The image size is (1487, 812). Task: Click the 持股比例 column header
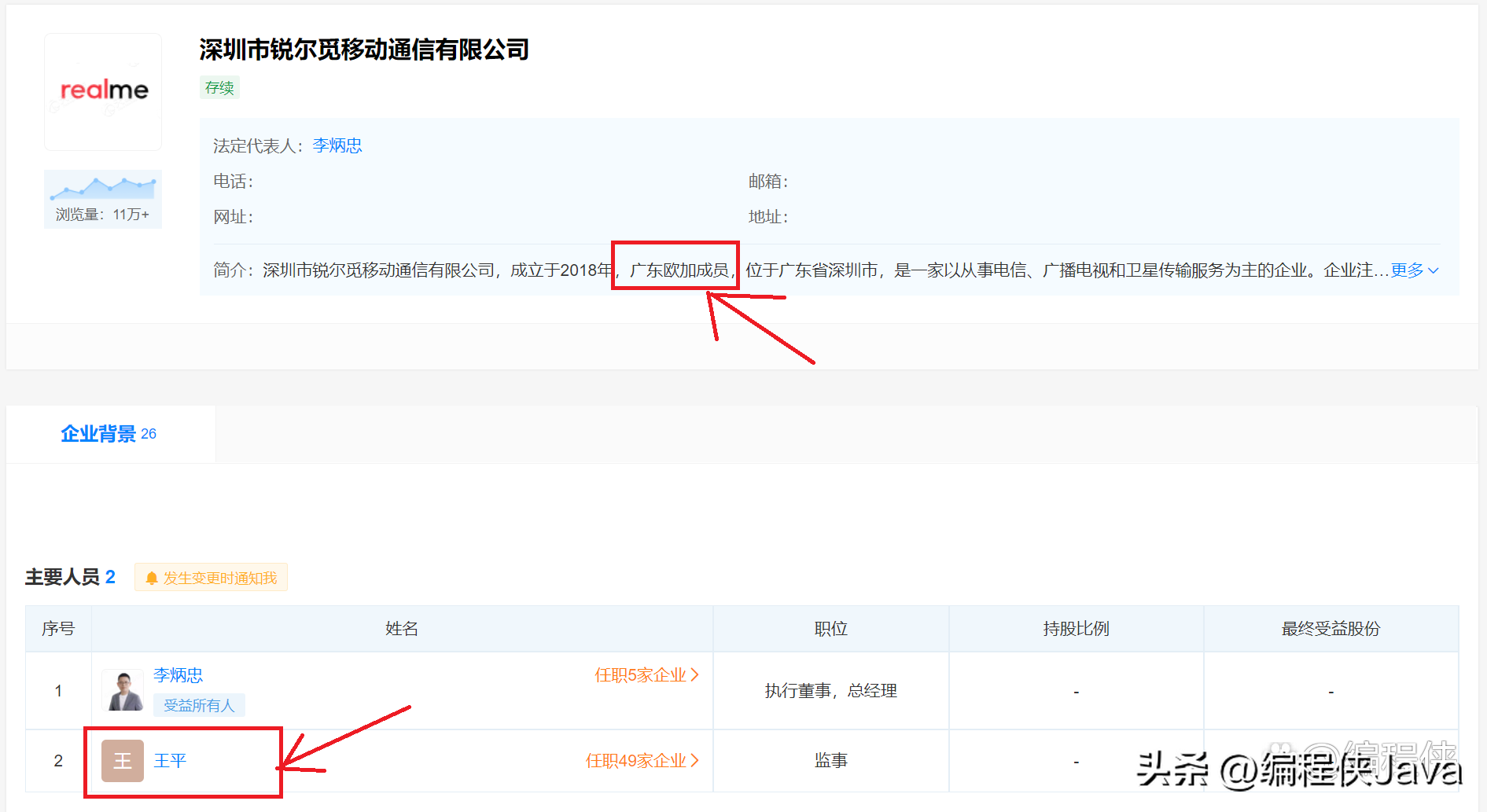[x=1076, y=629]
